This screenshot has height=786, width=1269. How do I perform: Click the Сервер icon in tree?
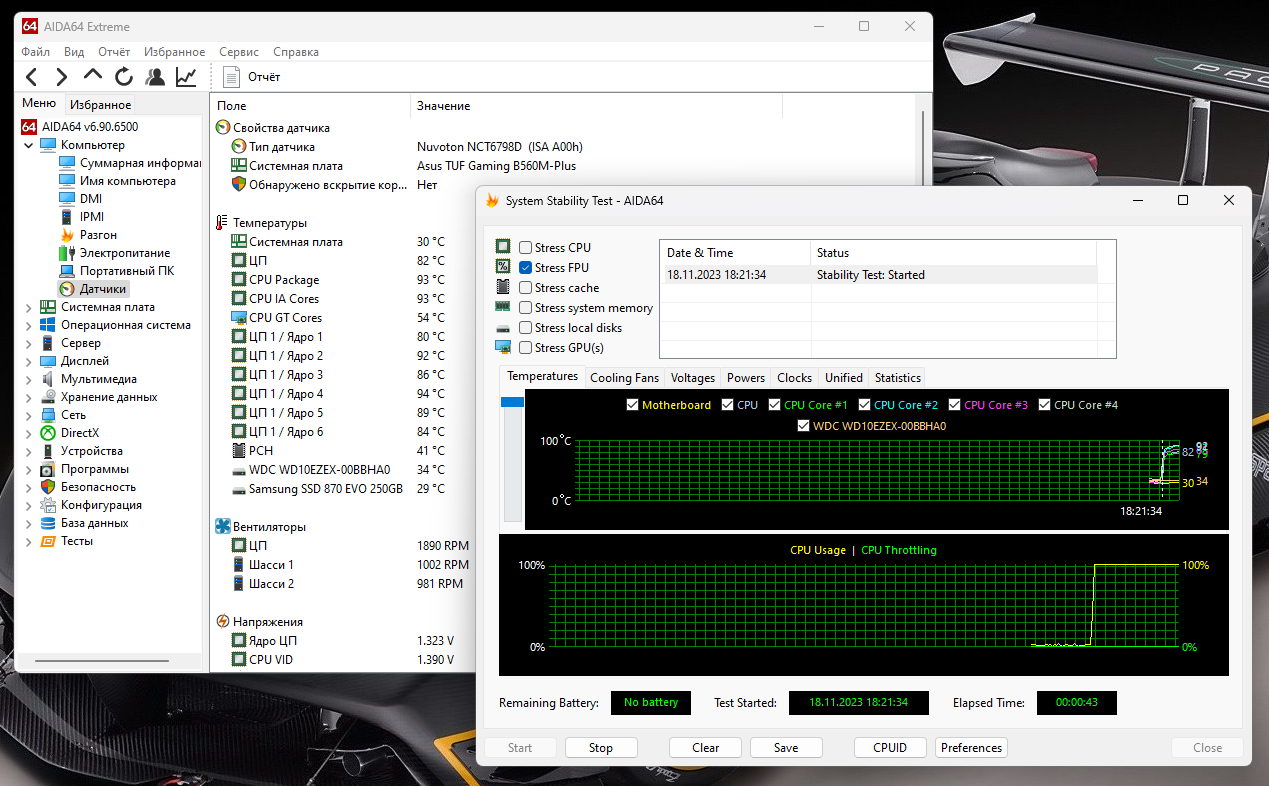(x=48, y=343)
